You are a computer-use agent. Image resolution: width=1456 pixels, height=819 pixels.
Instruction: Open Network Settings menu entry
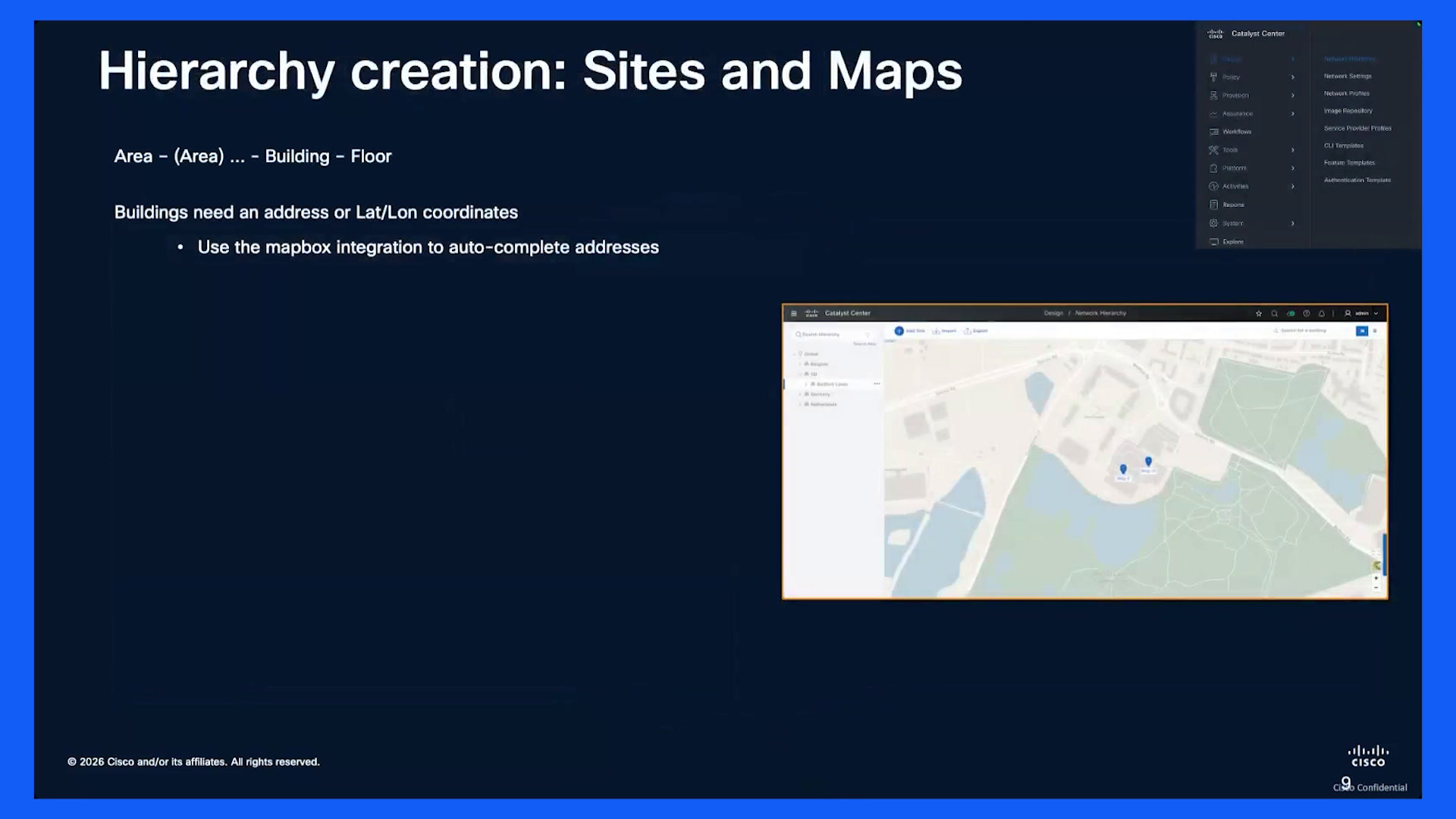click(x=1348, y=76)
